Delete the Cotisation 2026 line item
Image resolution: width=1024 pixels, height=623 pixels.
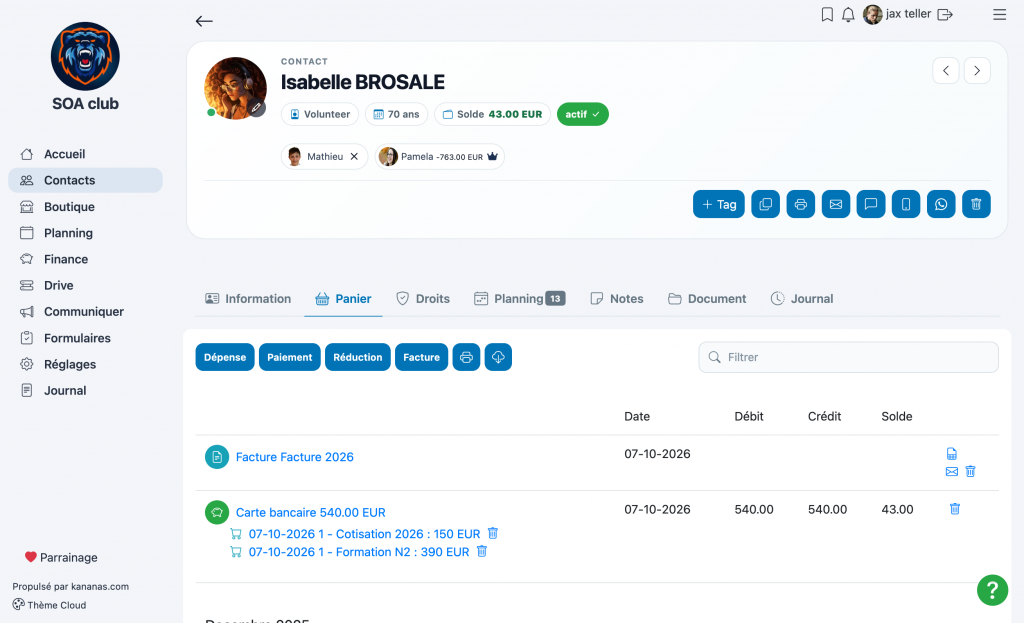[x=493, y=534]
